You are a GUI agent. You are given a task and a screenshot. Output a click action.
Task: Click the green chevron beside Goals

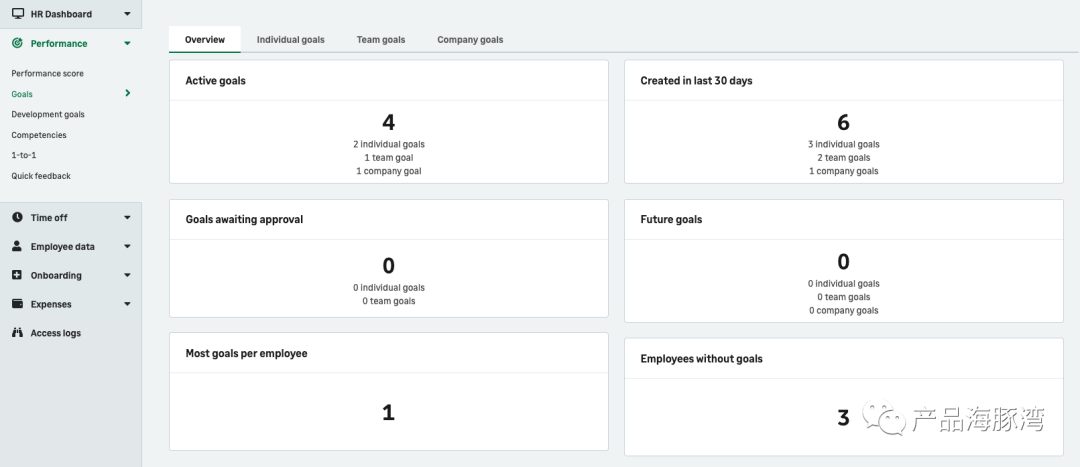[x=127, y=93]
